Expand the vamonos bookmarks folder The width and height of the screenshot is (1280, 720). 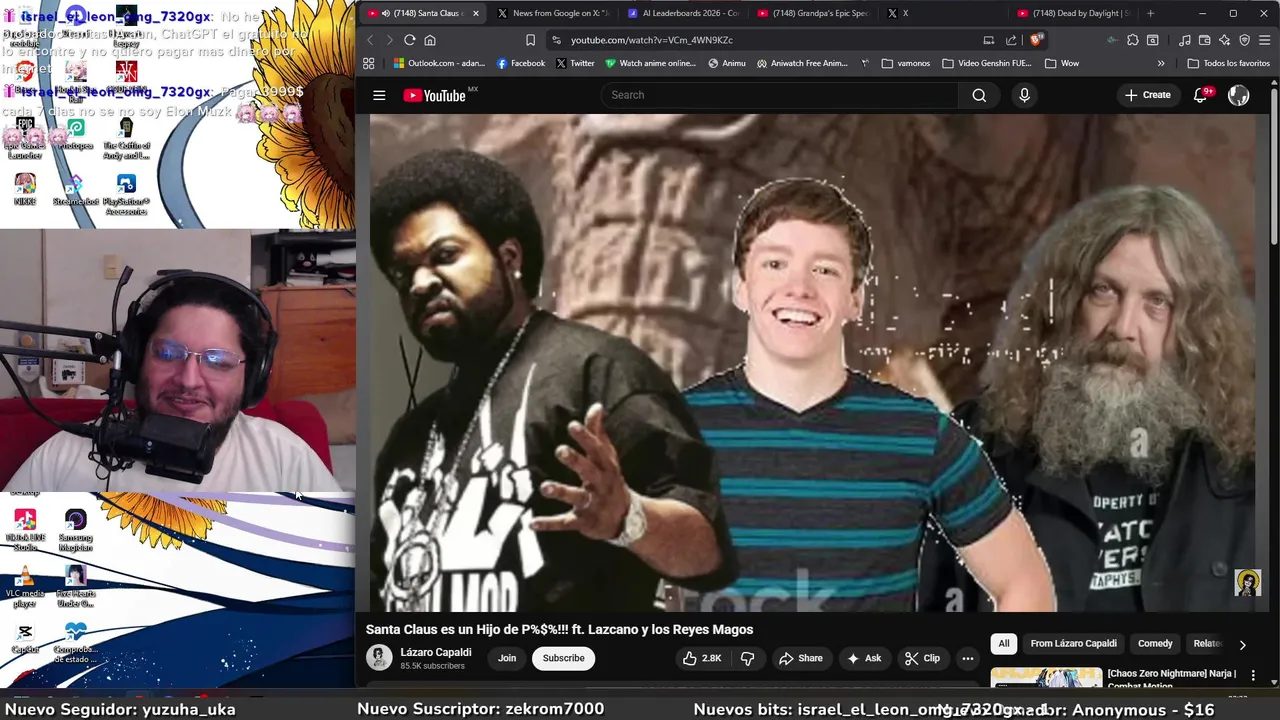coord(905,63)
